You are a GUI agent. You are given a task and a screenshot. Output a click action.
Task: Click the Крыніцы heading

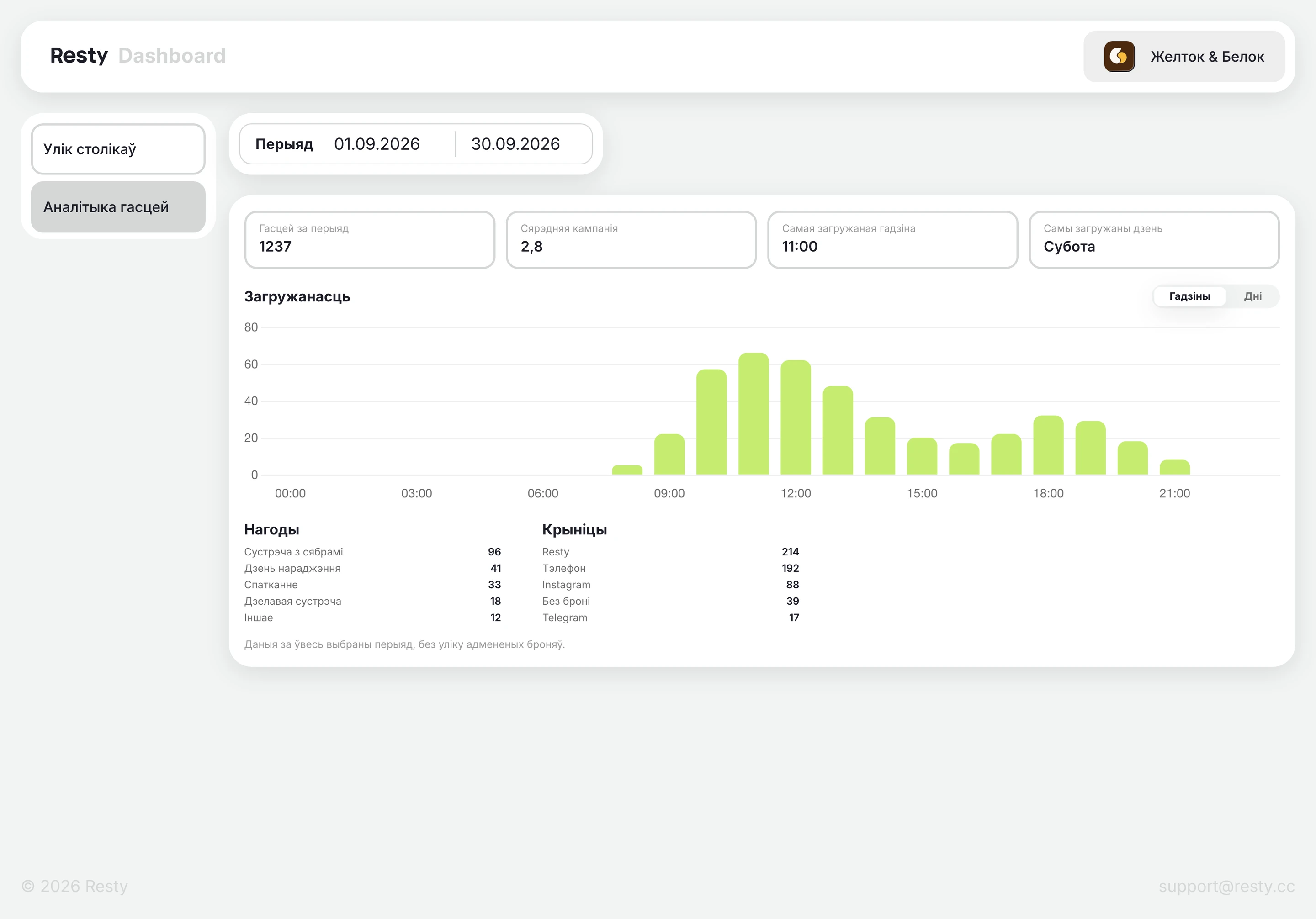[x=574, y=529]
